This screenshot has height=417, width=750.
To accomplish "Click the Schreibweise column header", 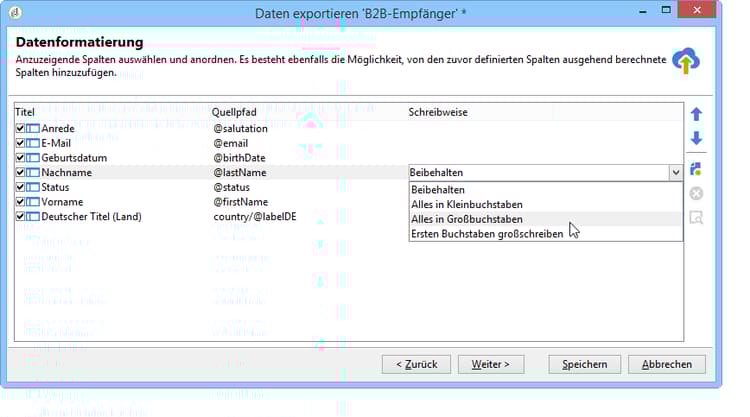I will [438, 112].
